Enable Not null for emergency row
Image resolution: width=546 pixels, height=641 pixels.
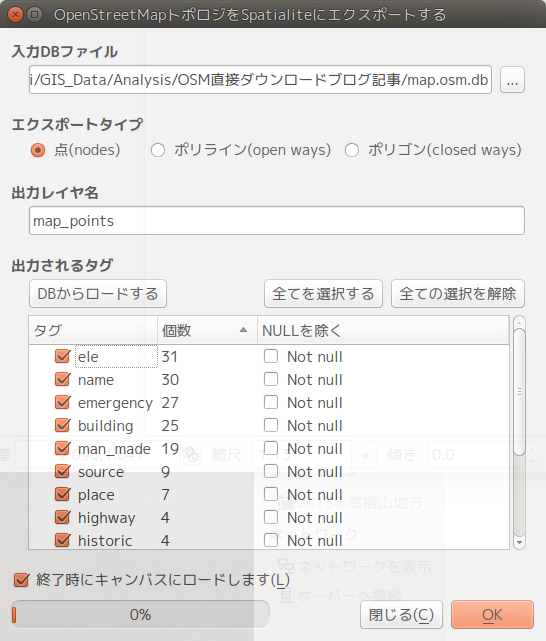[x=271, y=402]
